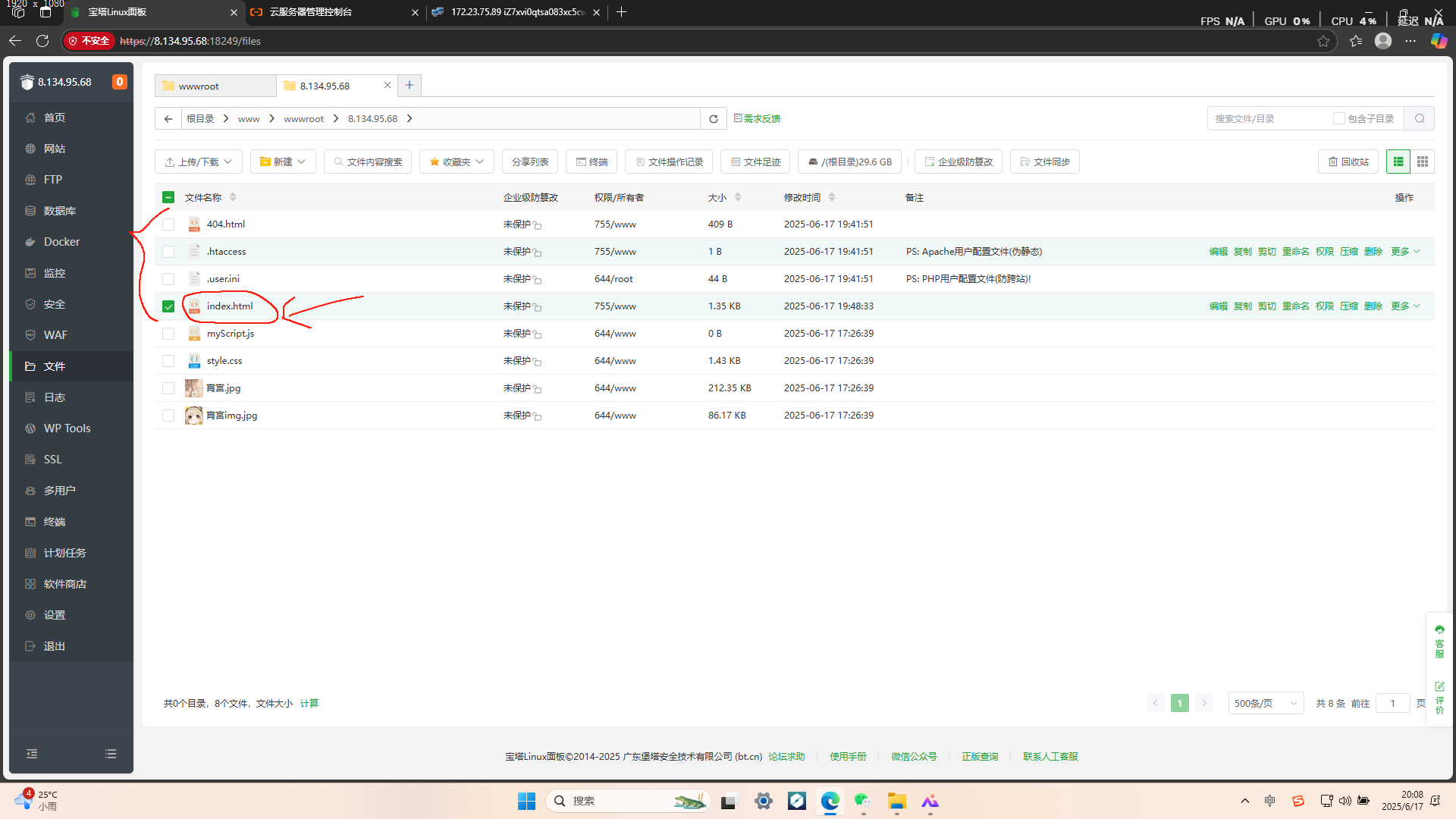Sort by 大小 column arrows

tap(738, 197)
